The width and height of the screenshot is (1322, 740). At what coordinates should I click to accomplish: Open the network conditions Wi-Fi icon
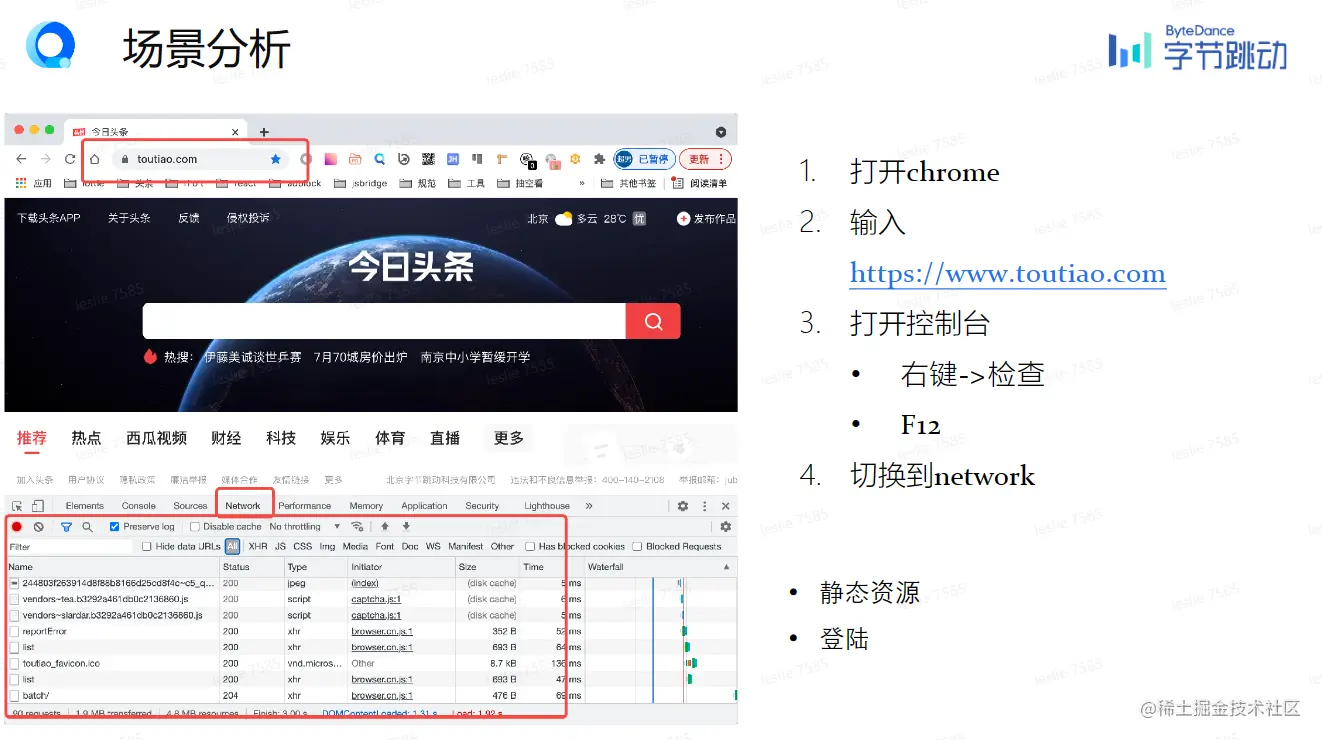357,527
